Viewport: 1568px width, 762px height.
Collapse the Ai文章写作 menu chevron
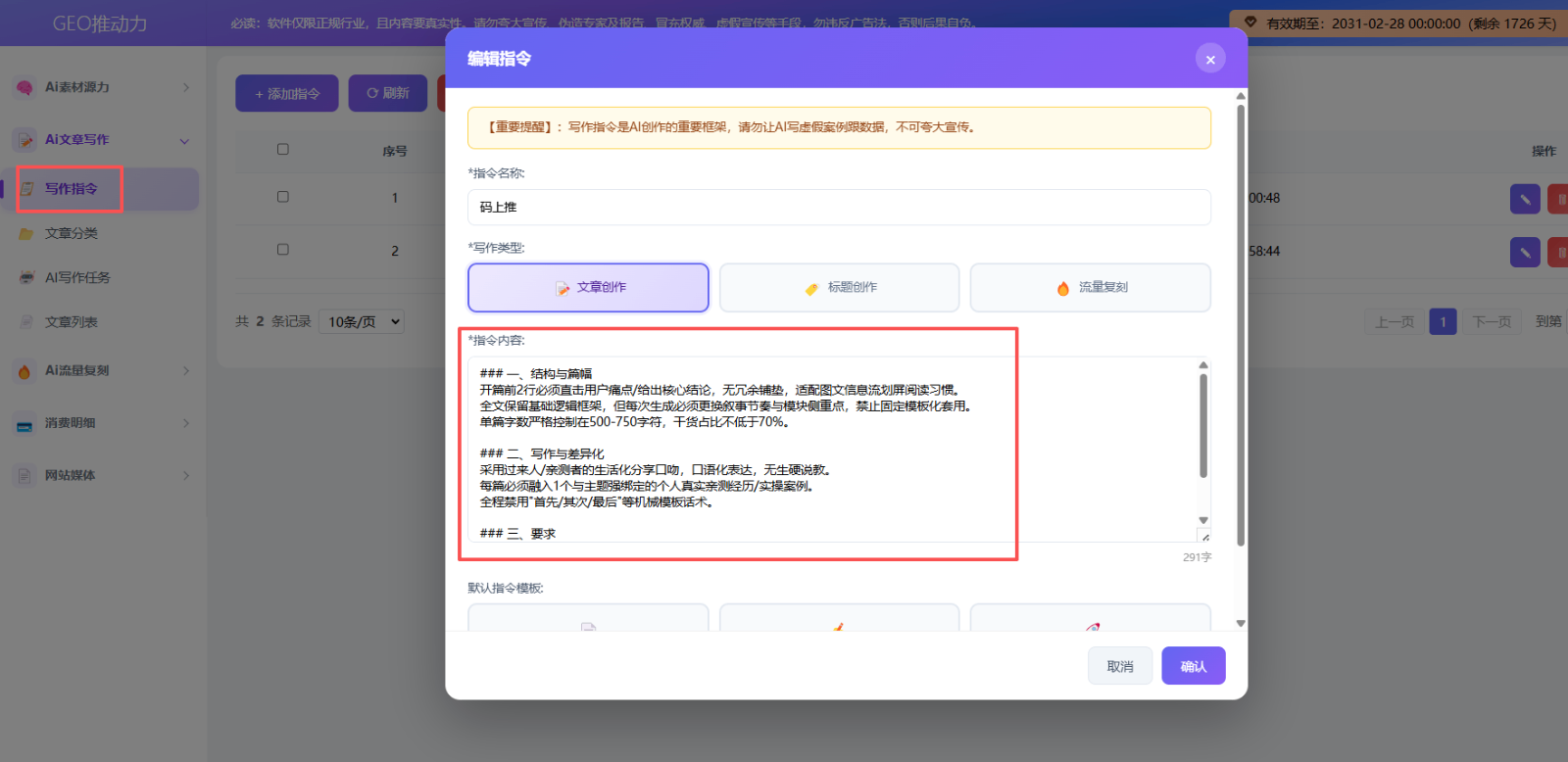tap(185, 141)
